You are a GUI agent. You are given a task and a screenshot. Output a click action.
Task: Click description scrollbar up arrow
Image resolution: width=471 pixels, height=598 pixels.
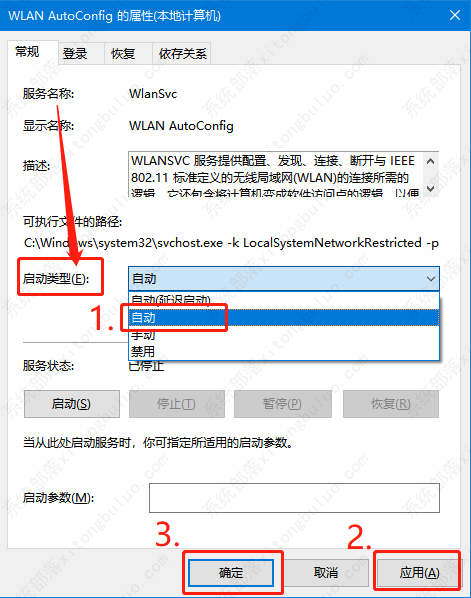431,161
